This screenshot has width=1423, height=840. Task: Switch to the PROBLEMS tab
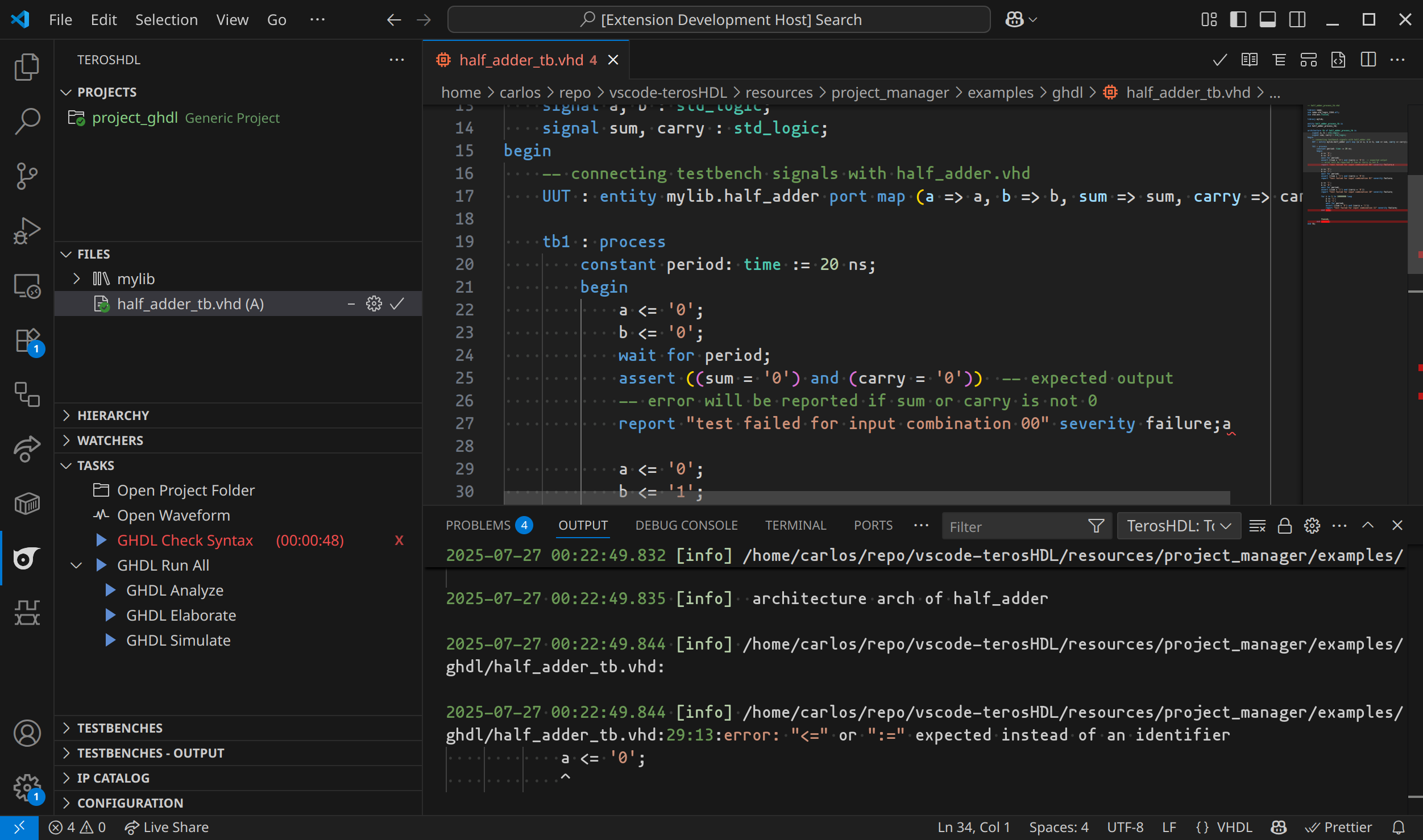(489, 525)
